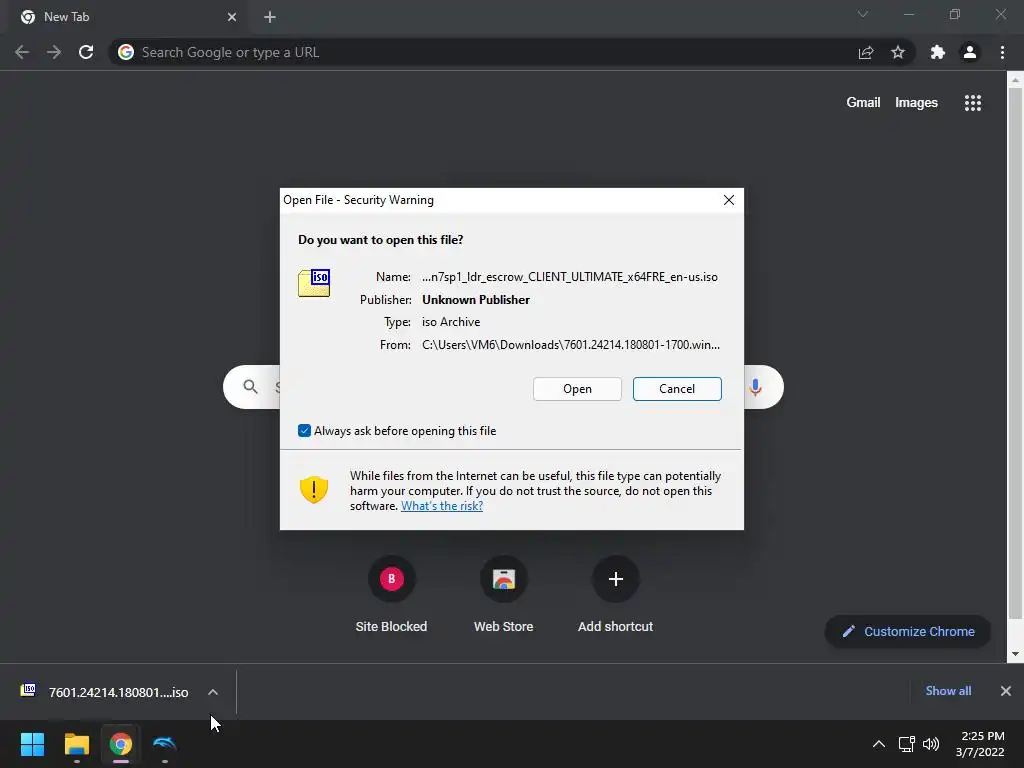
Task: Click Open in the security dialog
Action: [577, 389]
